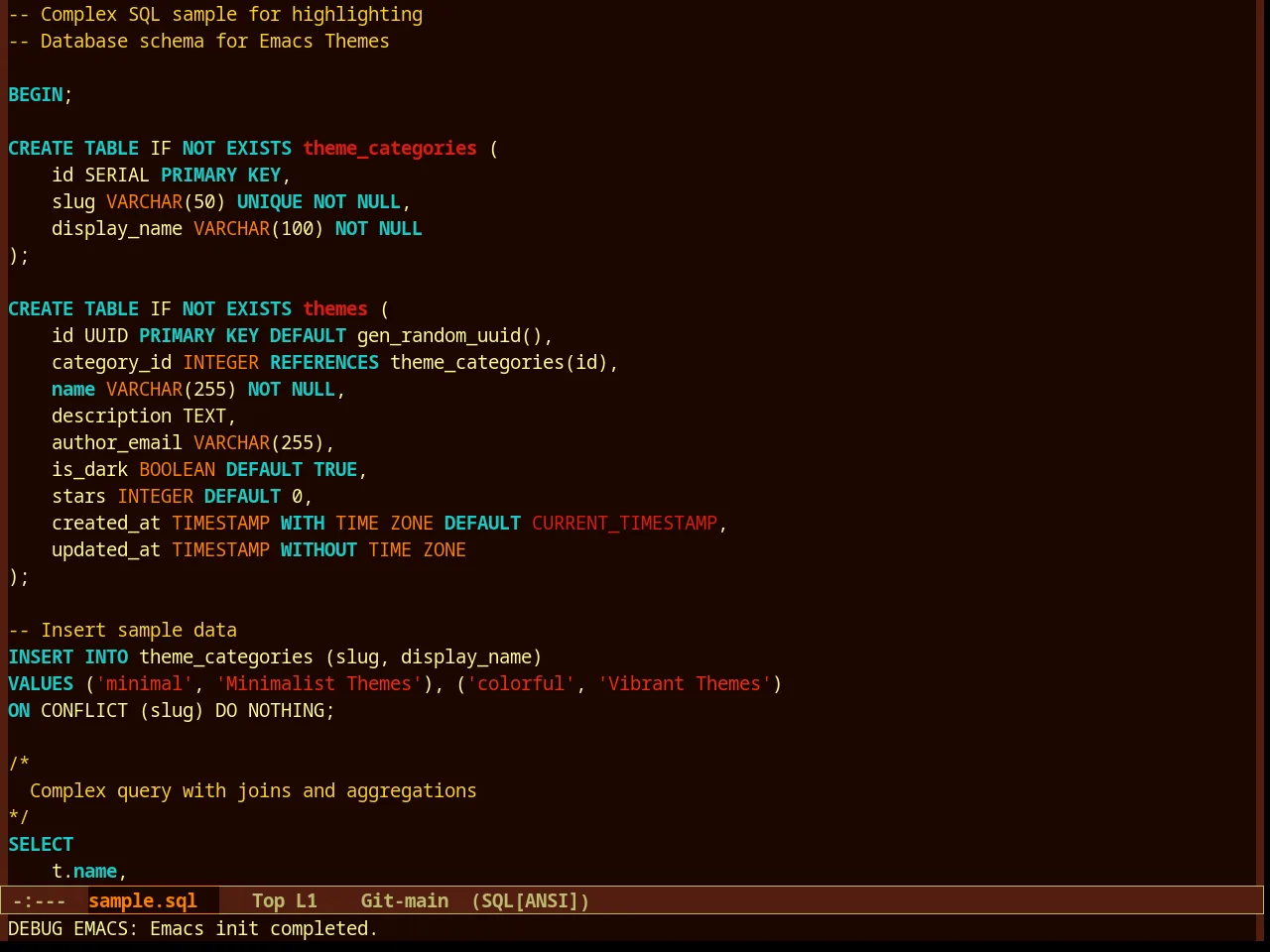
Task: Click the category_id column name
Action: (x=112, y=362)
